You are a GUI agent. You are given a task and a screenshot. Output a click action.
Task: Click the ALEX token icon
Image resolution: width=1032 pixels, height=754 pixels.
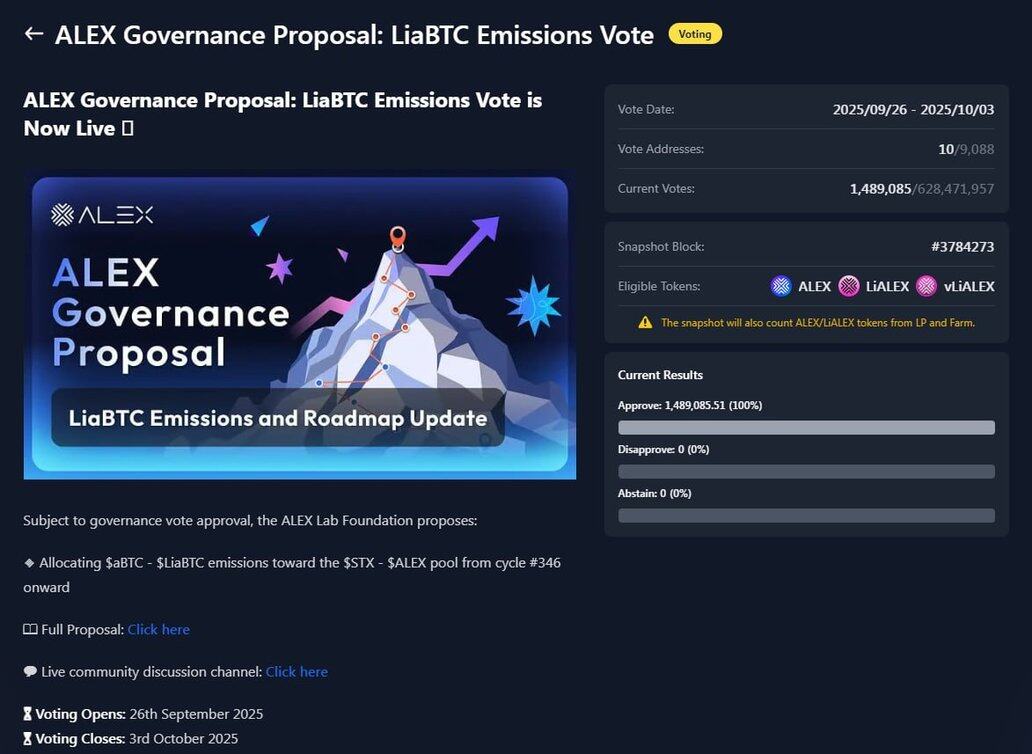click(781, 286)
